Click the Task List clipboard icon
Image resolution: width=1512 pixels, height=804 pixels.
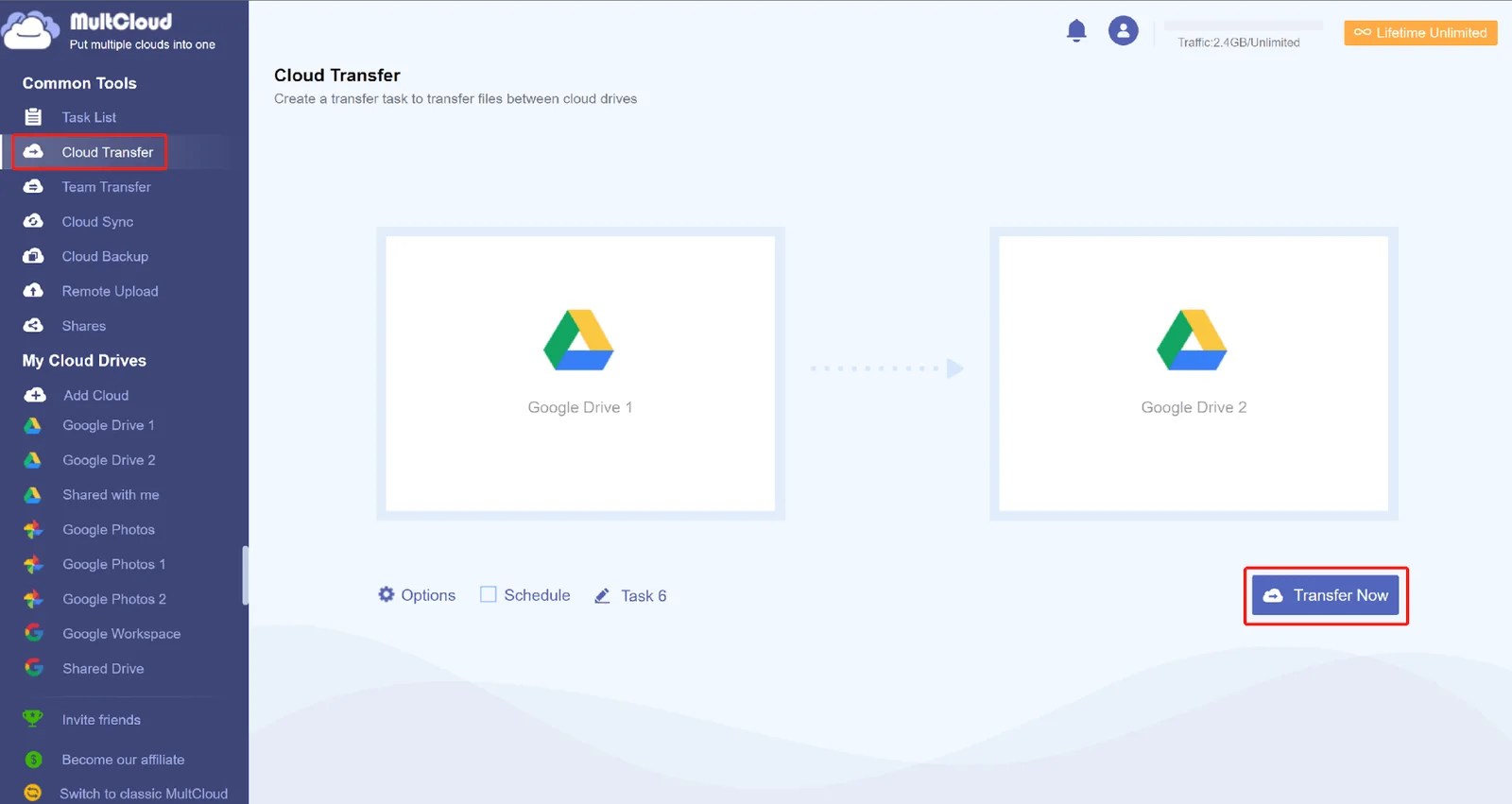click(x=33, y=117)
